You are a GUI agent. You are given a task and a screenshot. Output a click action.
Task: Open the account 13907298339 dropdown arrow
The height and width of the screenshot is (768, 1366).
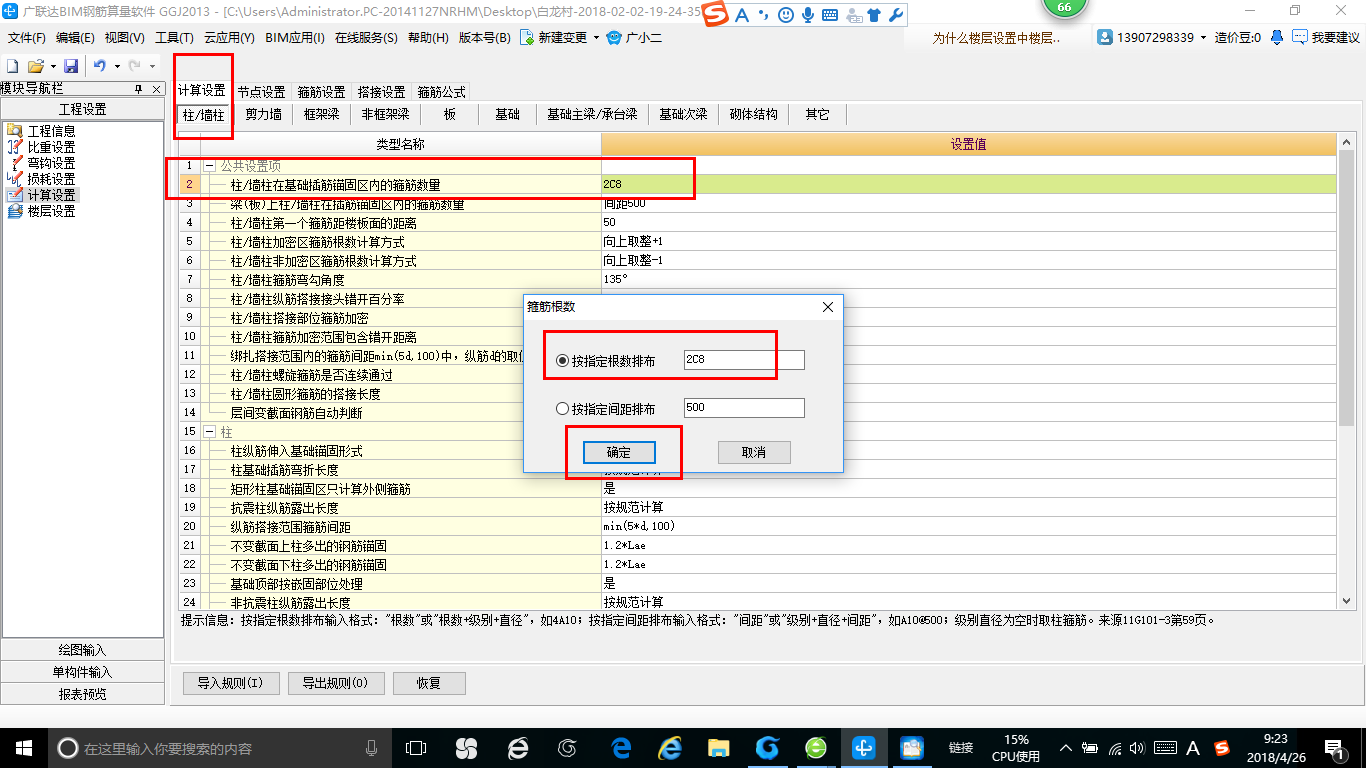1203,37
